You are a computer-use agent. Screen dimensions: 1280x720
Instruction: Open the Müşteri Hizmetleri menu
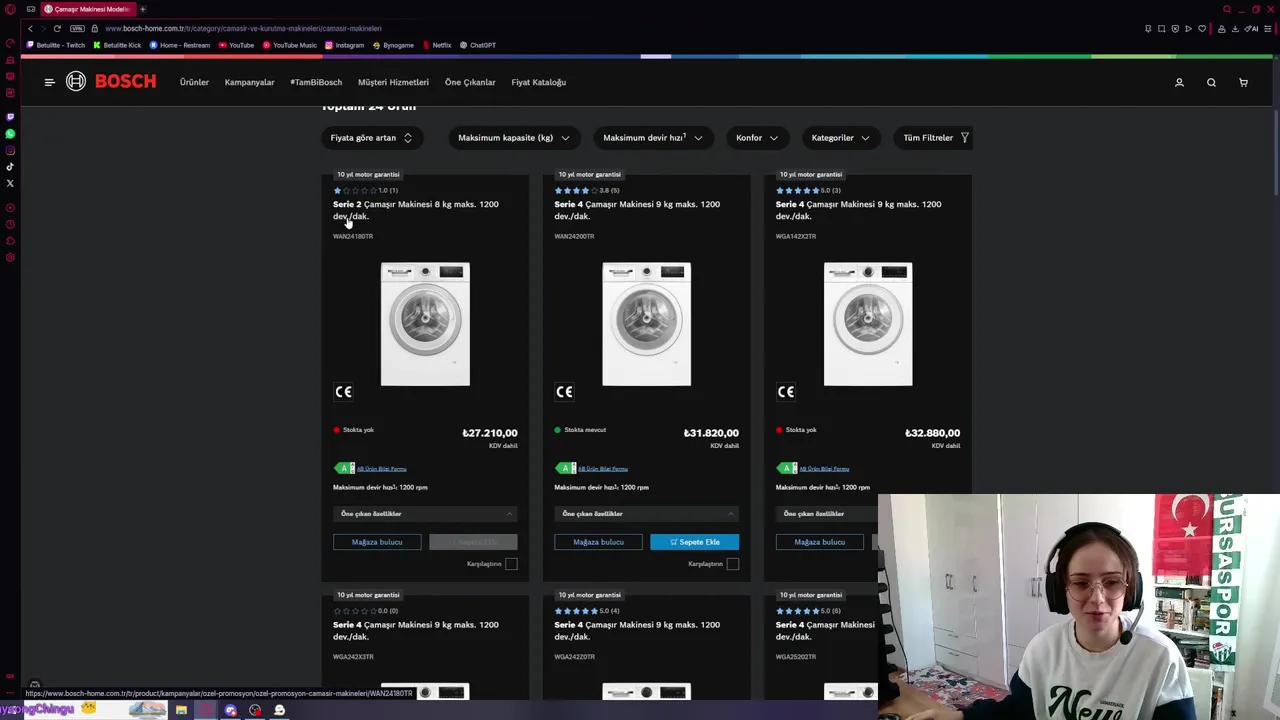click(x=393, y=82)
